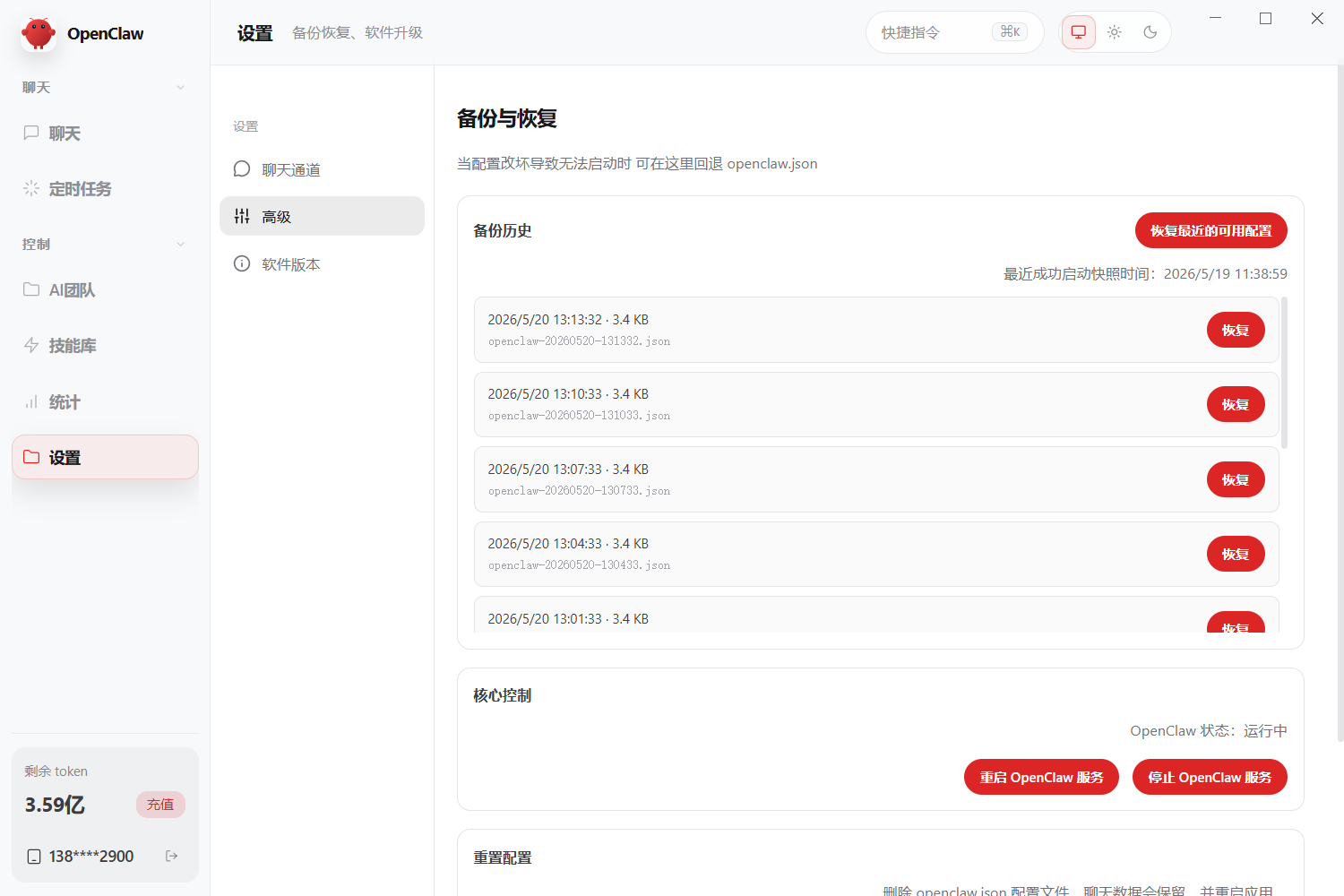Restore backup from 13:07:33
1344x896 pixels.
[1236, 479]
